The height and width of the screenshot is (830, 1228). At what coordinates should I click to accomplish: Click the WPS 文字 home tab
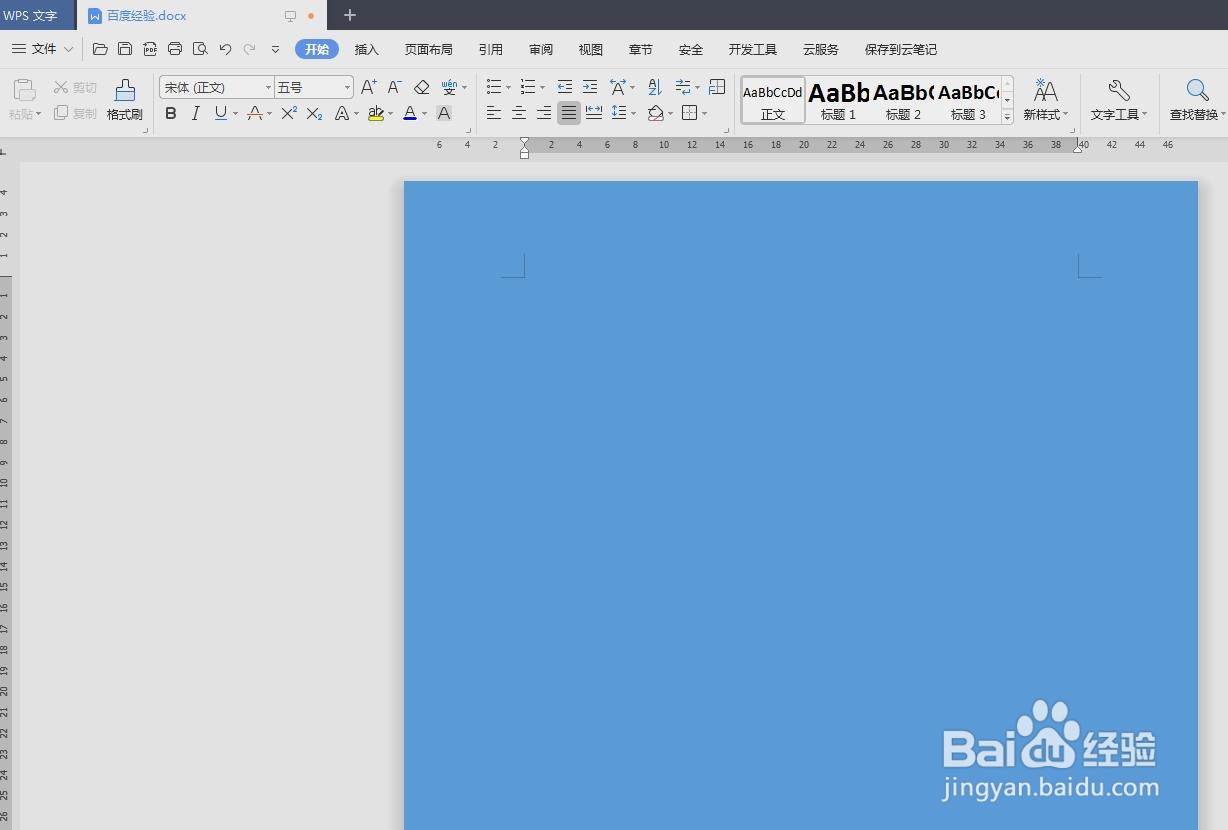click(x=36, y=16)
